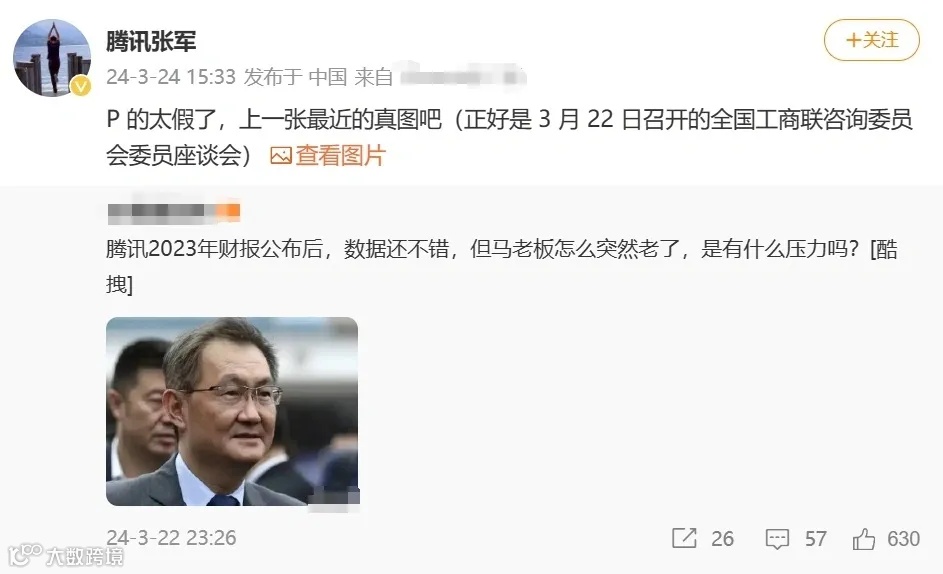Click the 大数跨境 watermark logo
This screenshot has width=943, height=574.
(x=66, y=555)
